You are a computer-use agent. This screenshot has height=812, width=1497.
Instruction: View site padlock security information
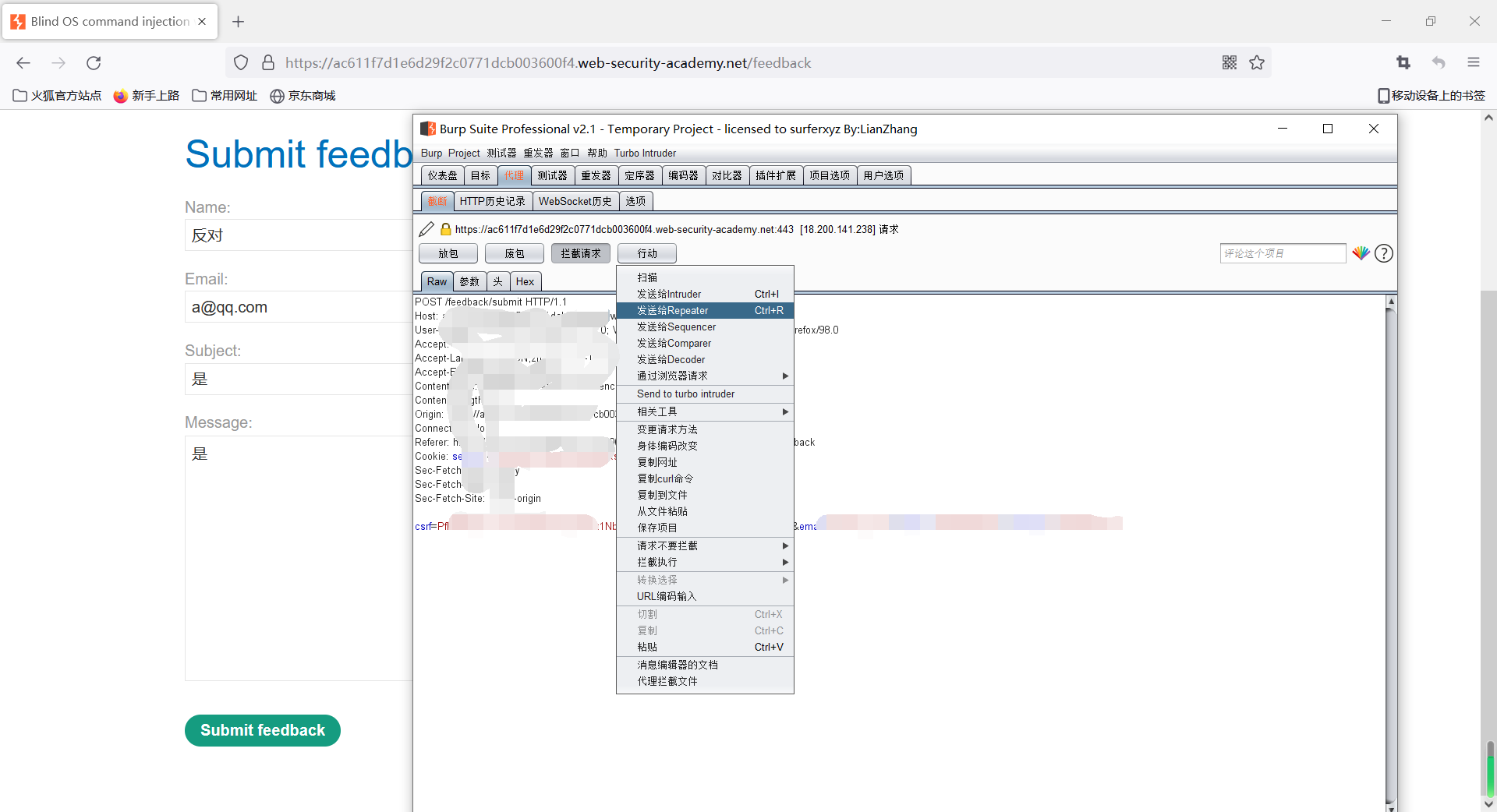[x=268, y=63]
